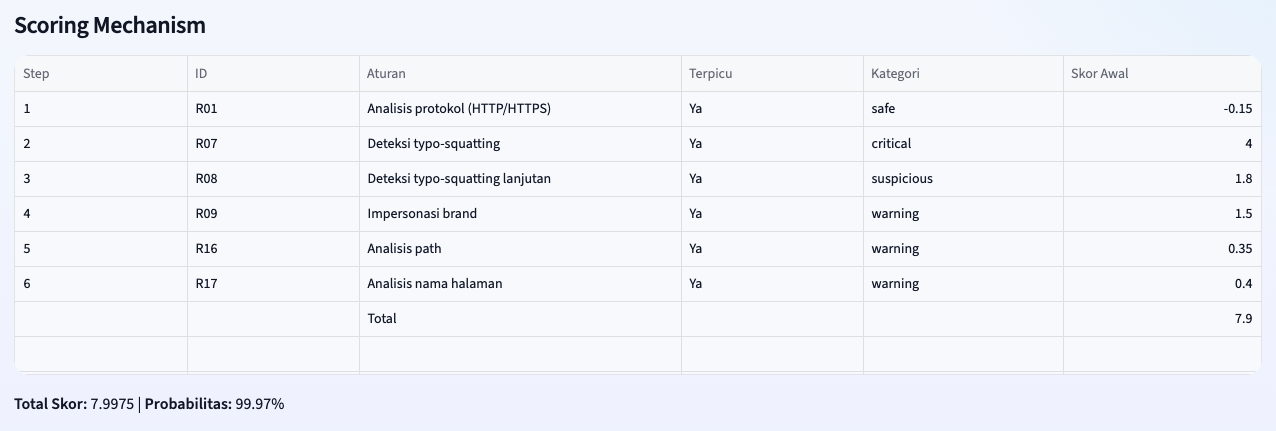Click the Total Skor 7.9975 value
The image size is (1276, 431).
(112, 404)
